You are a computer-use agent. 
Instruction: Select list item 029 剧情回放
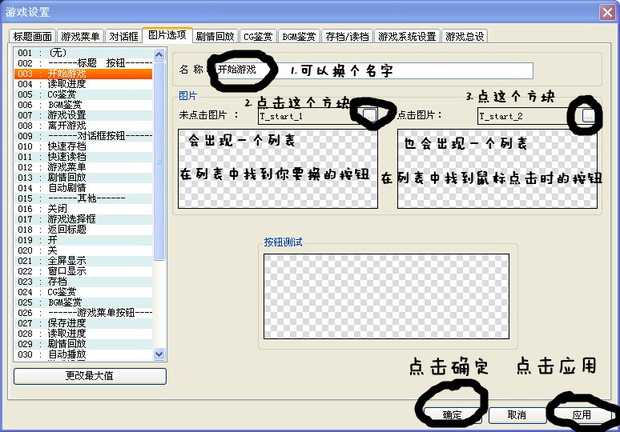(83, 344)
